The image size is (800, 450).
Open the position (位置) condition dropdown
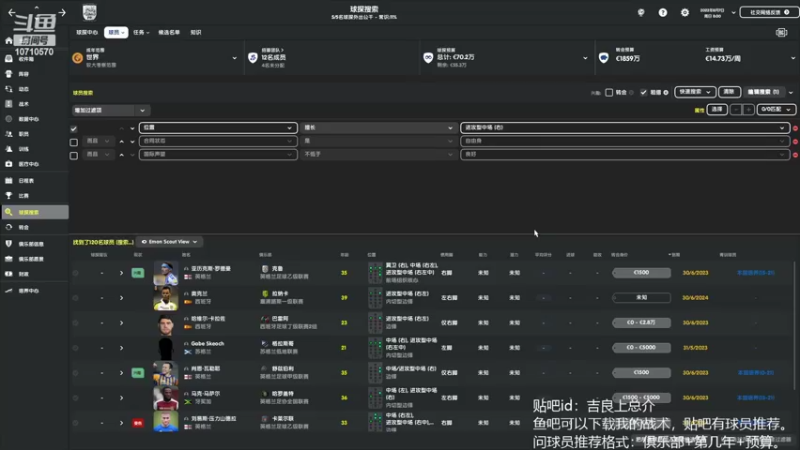point(218,128)
